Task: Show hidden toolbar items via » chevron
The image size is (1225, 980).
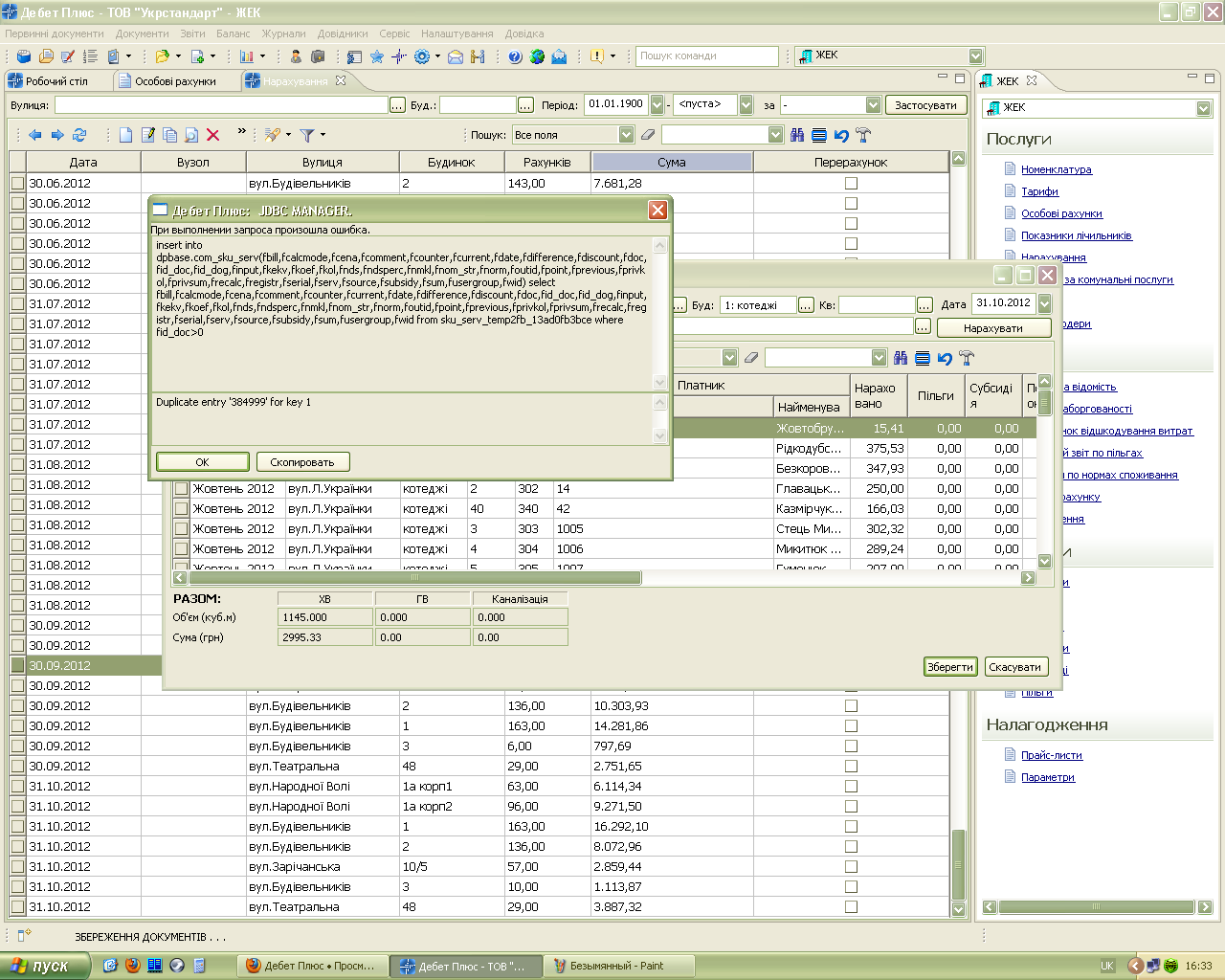Action: (x=241, y=132)
